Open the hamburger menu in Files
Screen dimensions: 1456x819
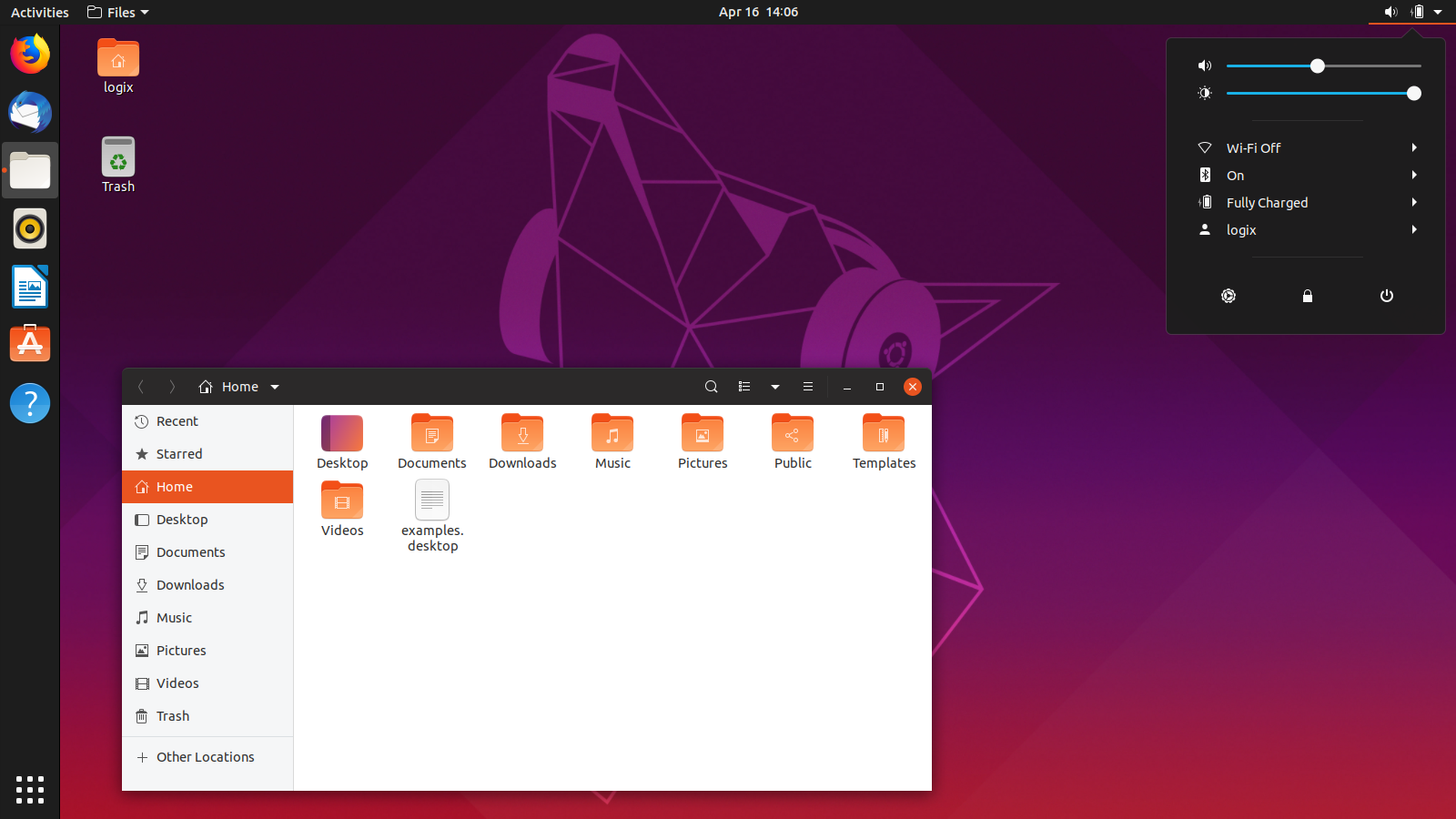807,386
